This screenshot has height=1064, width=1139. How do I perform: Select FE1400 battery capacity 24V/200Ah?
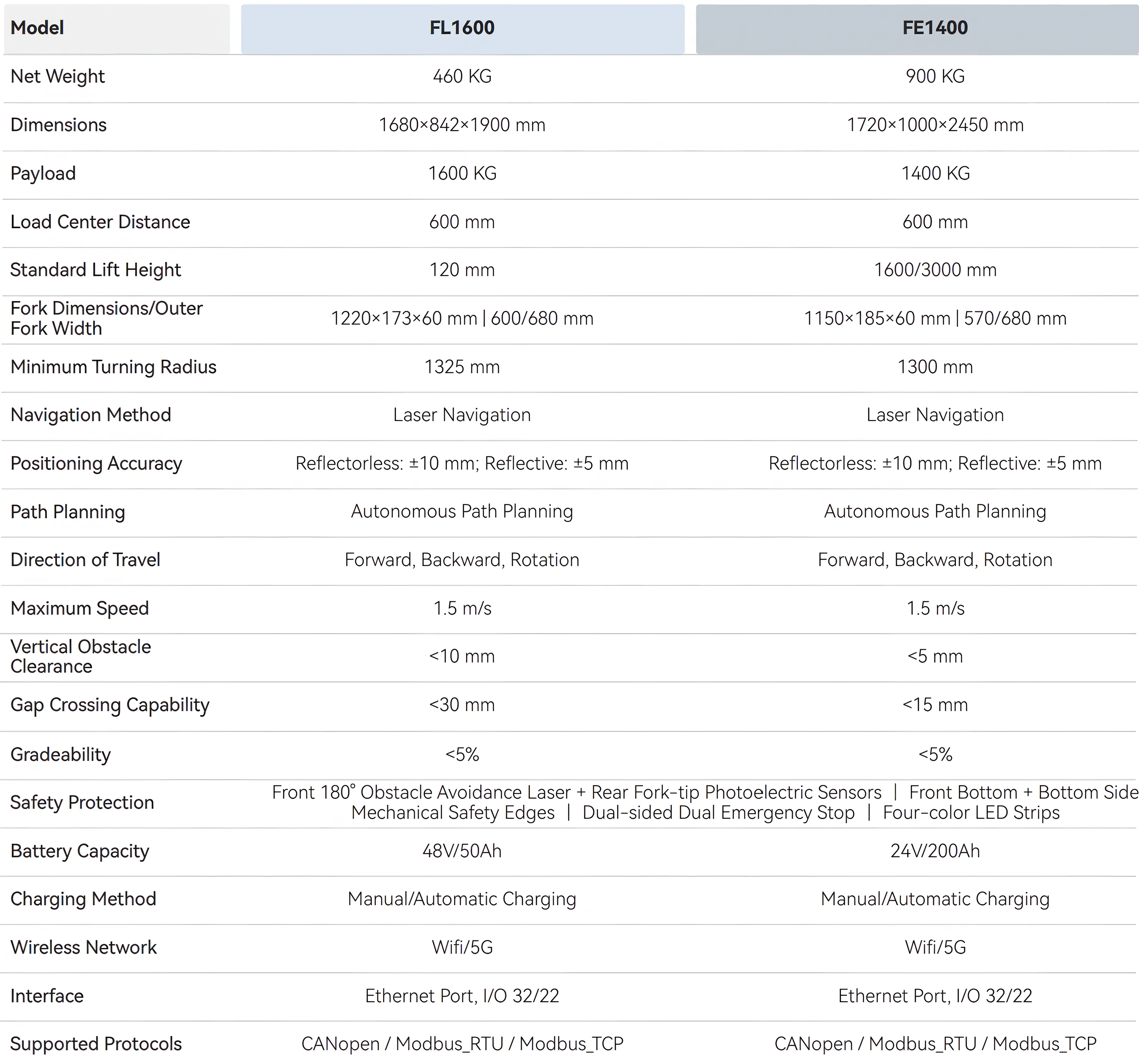click(935, 851)
